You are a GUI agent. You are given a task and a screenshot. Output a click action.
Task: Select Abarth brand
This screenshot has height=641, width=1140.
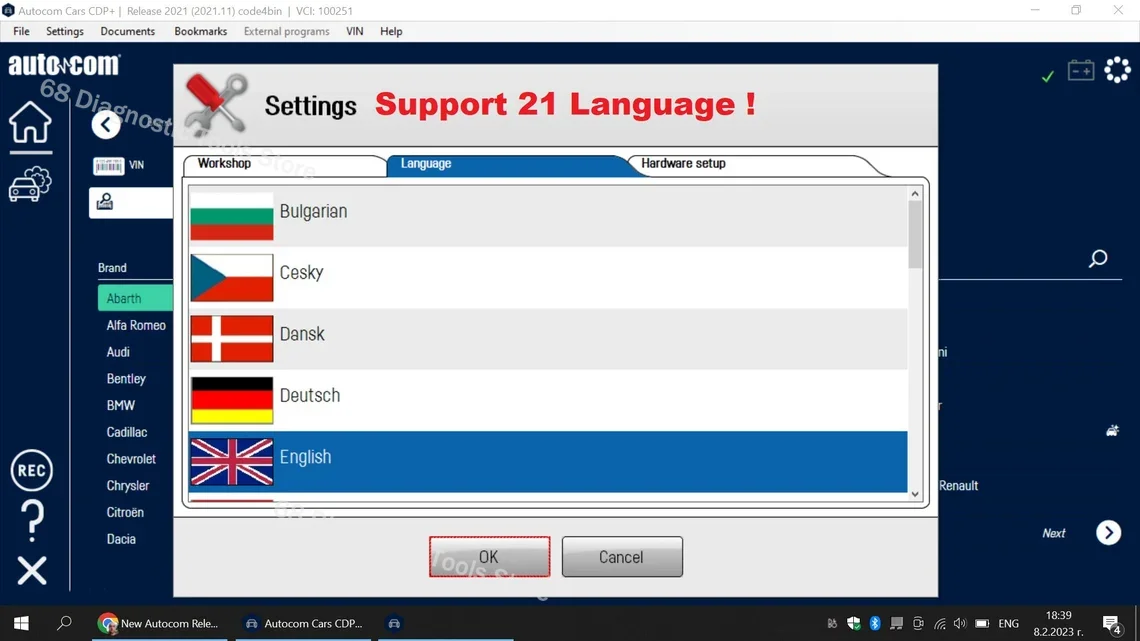coord(135,299)
